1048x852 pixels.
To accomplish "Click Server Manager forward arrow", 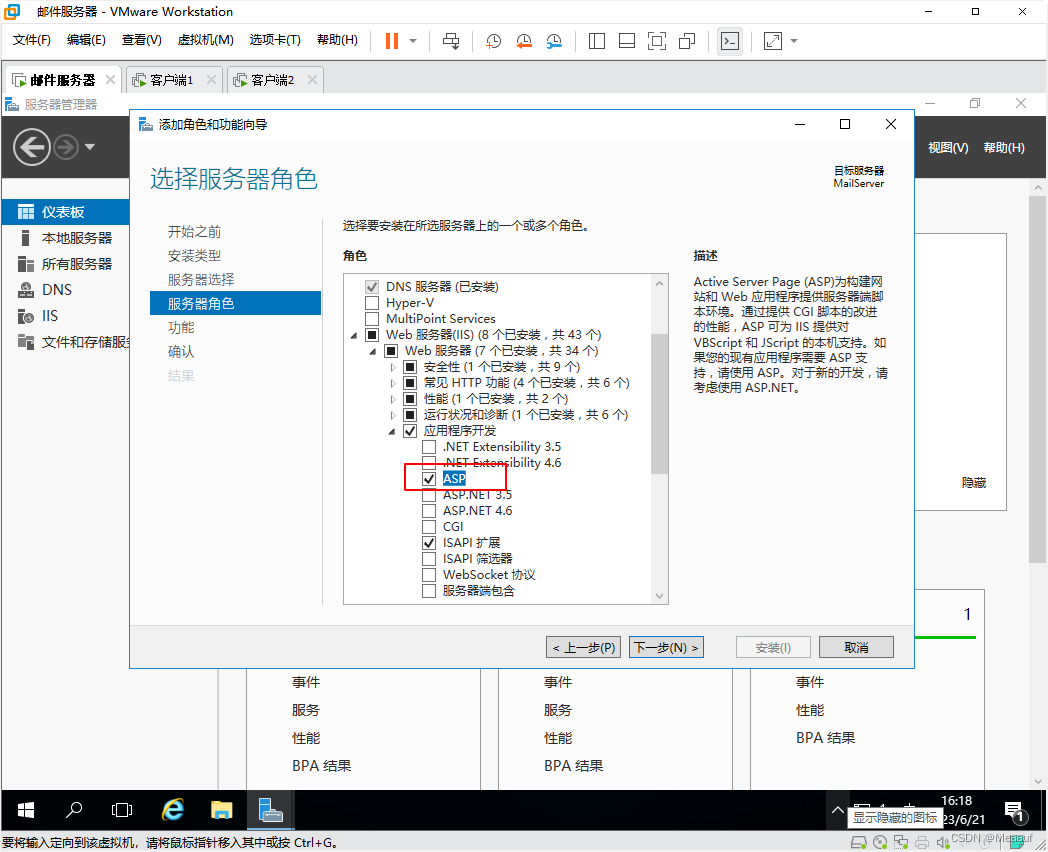I will coord(66,146).
